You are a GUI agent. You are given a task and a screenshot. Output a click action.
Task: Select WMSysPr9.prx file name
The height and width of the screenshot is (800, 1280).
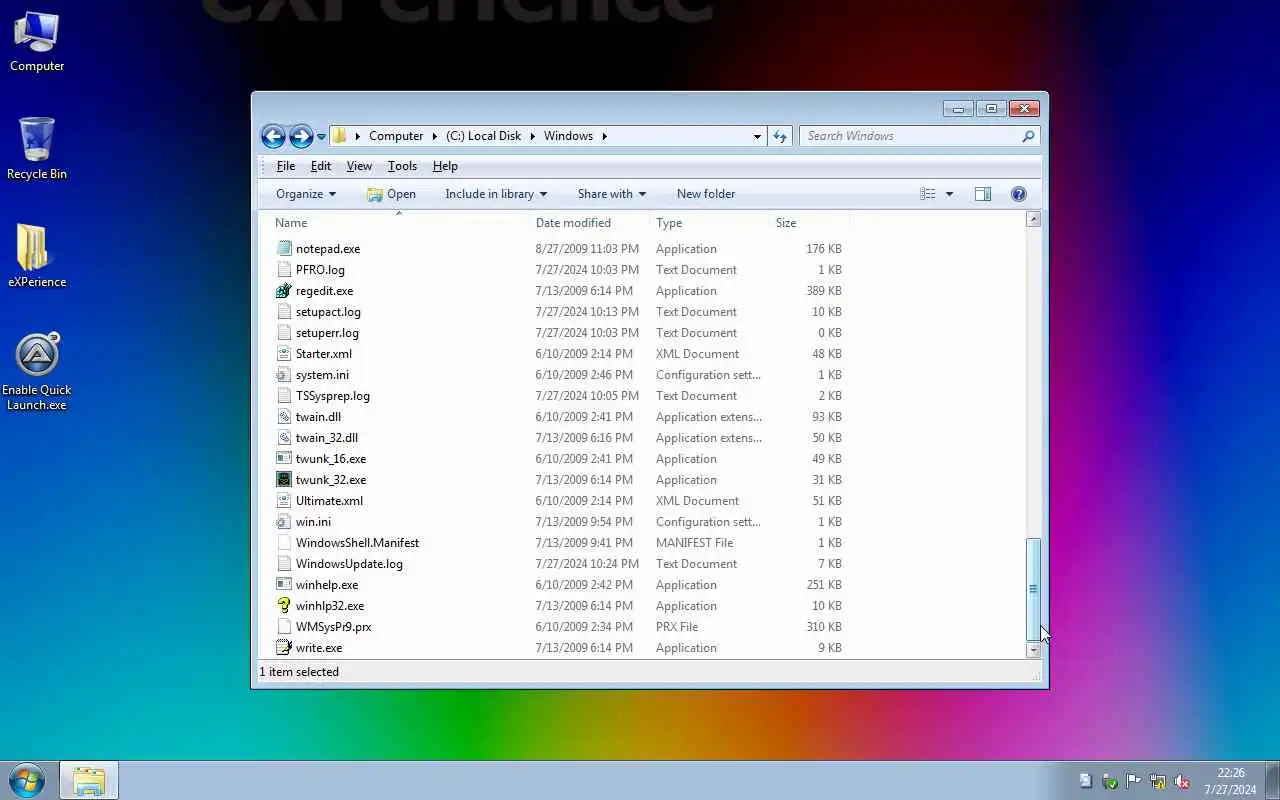(x=333, y=627)
